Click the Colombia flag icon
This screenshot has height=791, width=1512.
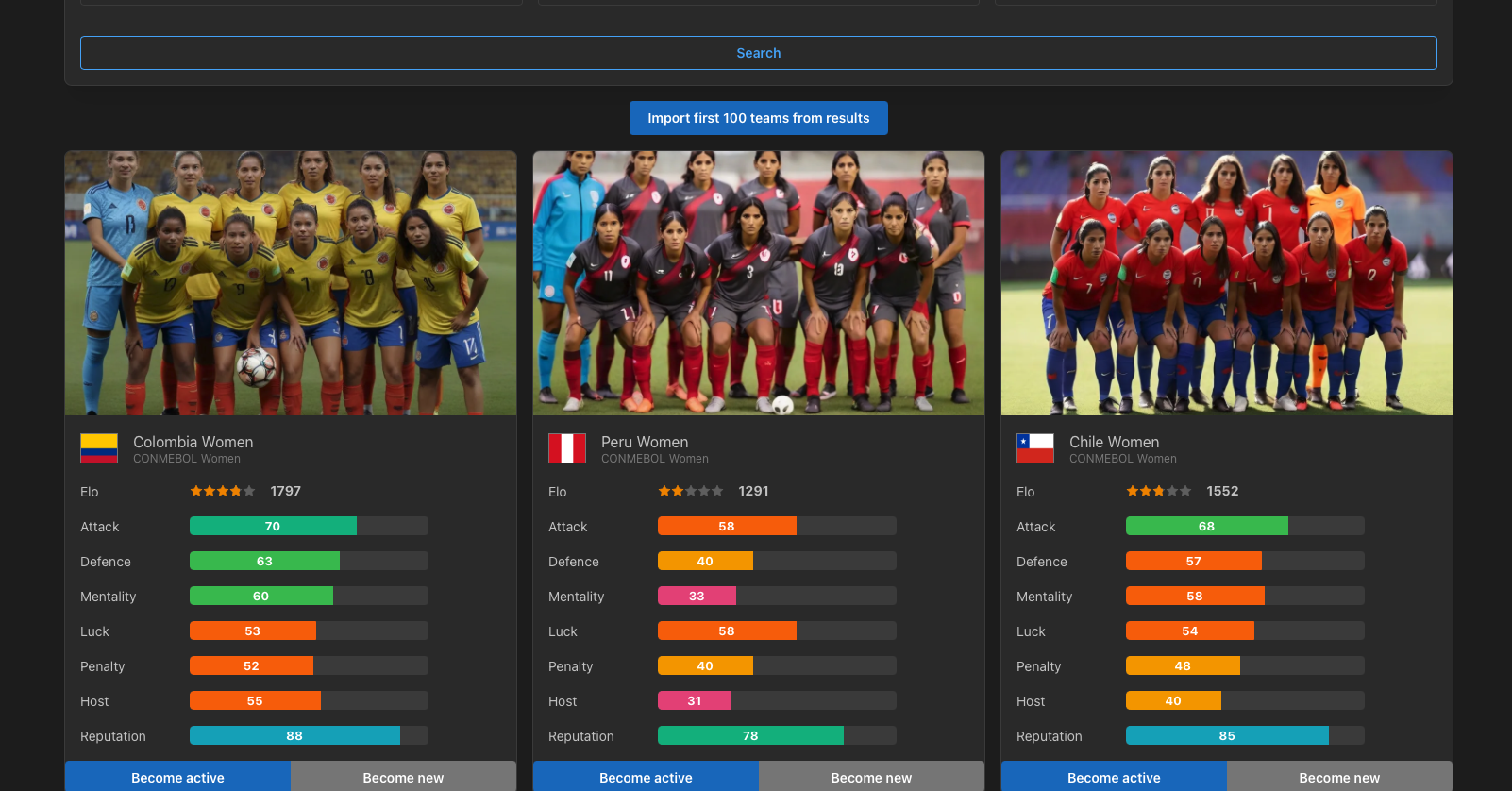point(99,448)
